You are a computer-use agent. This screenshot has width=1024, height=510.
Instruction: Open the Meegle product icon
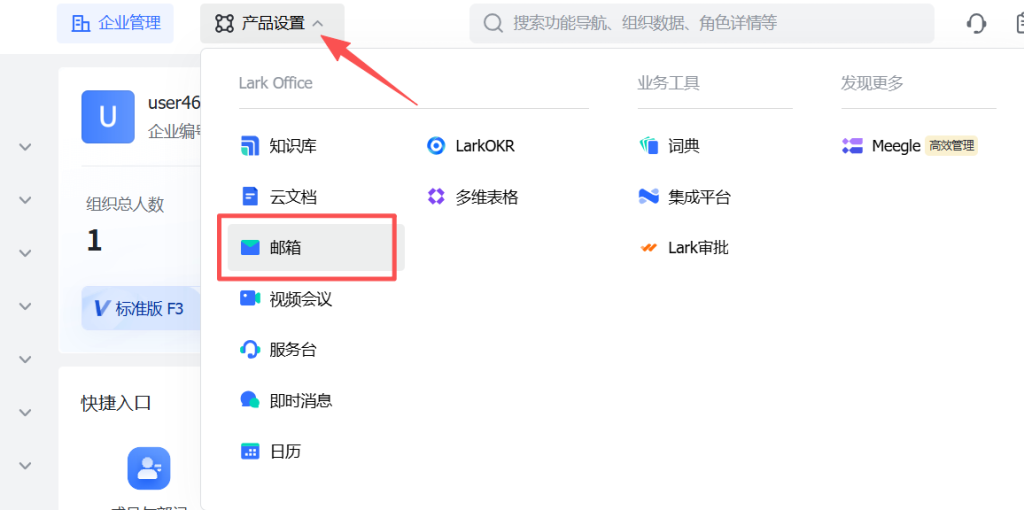[852, 146]
